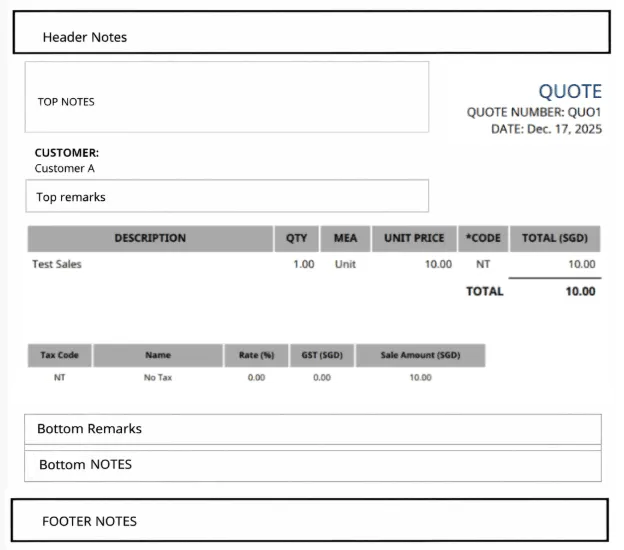Select the NT code in the item row
The height and width of the screenshot is (550, 624).
(483, 265)
